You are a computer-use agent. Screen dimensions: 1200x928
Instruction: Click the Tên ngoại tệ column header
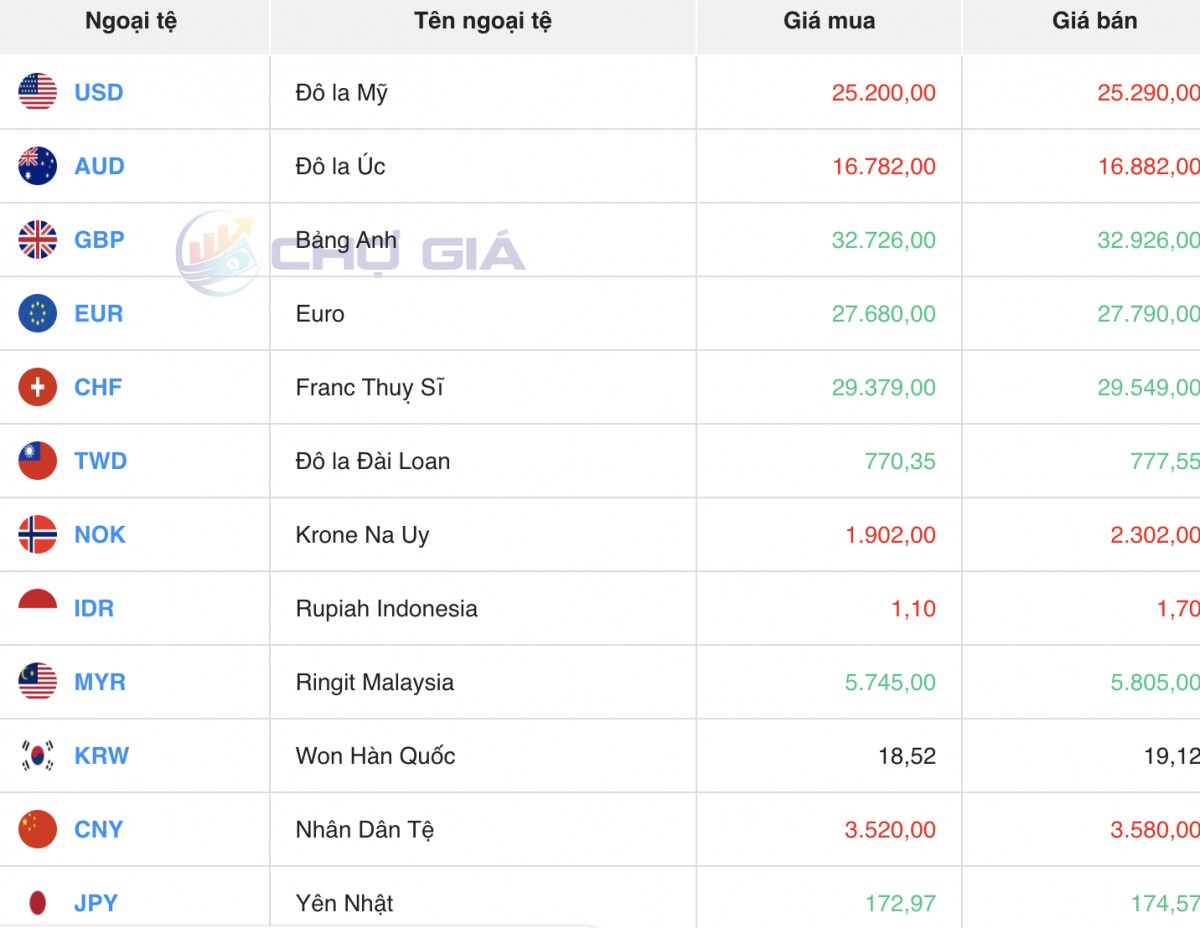coord(483,21)
